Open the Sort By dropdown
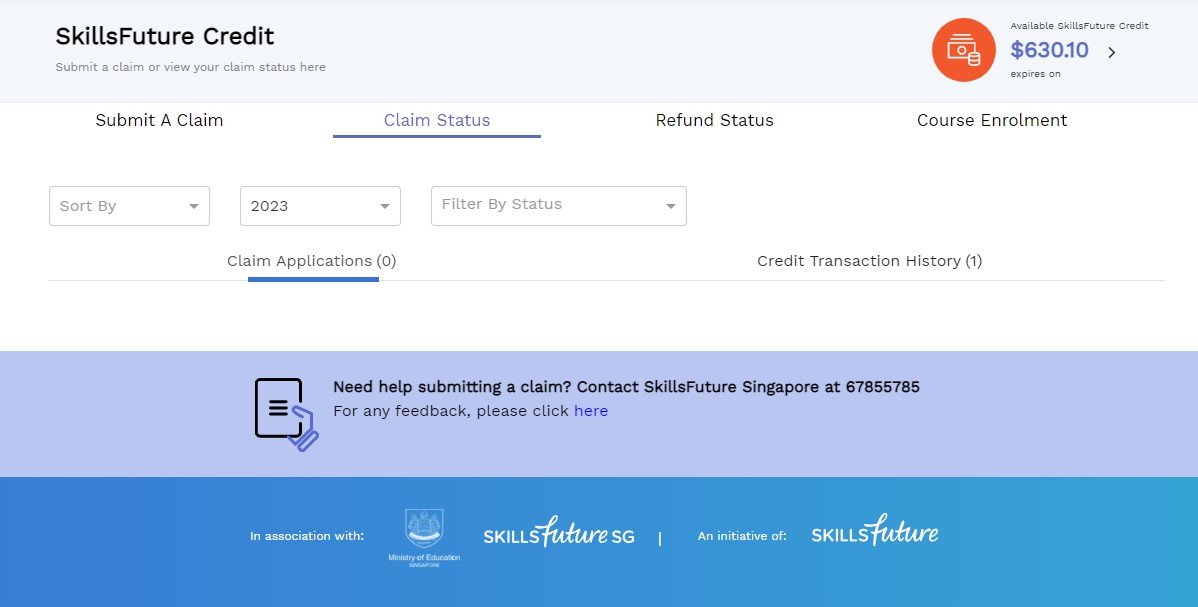1198x607 pixels. tap(129, 206)
